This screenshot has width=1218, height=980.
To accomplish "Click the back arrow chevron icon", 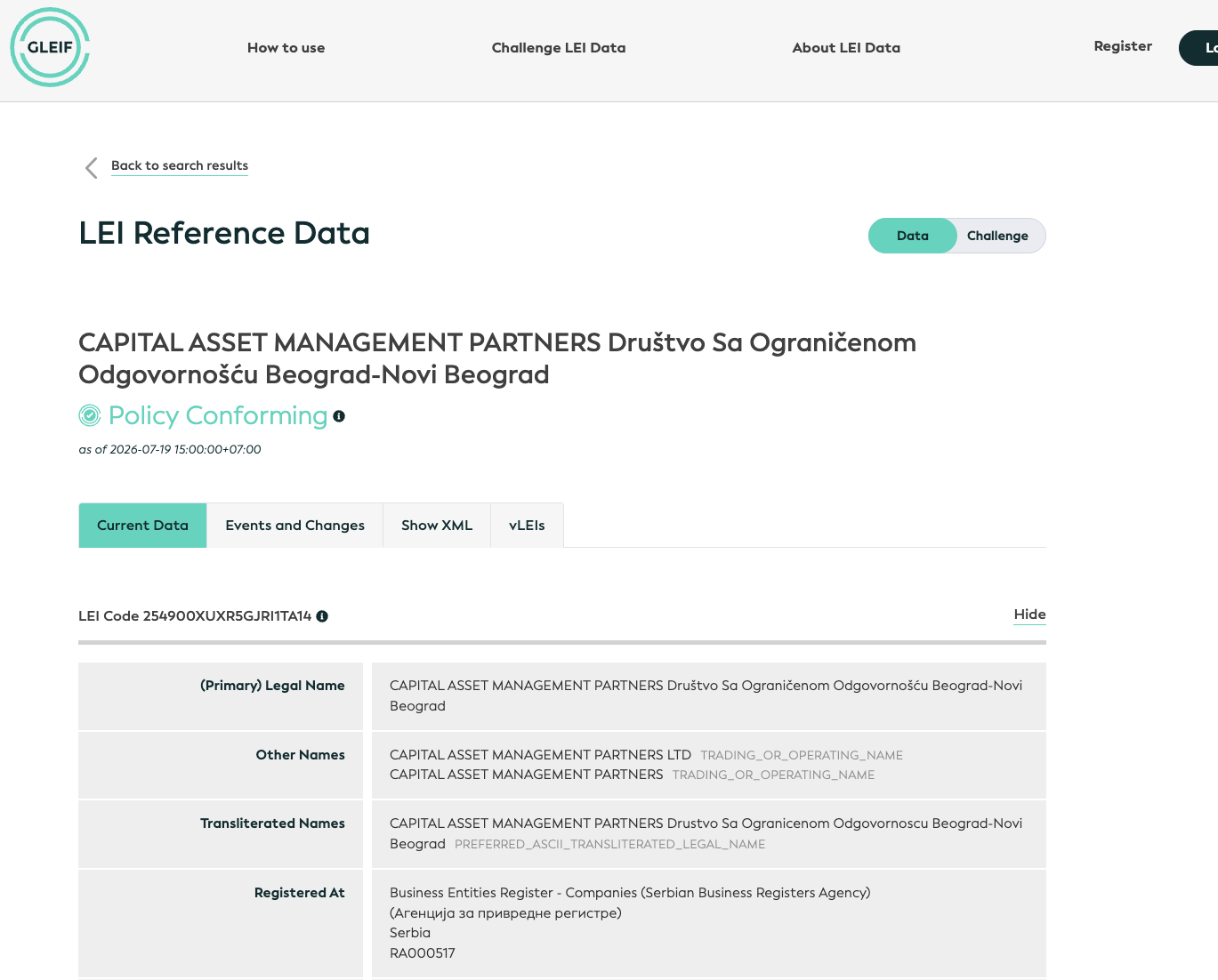I will pos(91,168).
